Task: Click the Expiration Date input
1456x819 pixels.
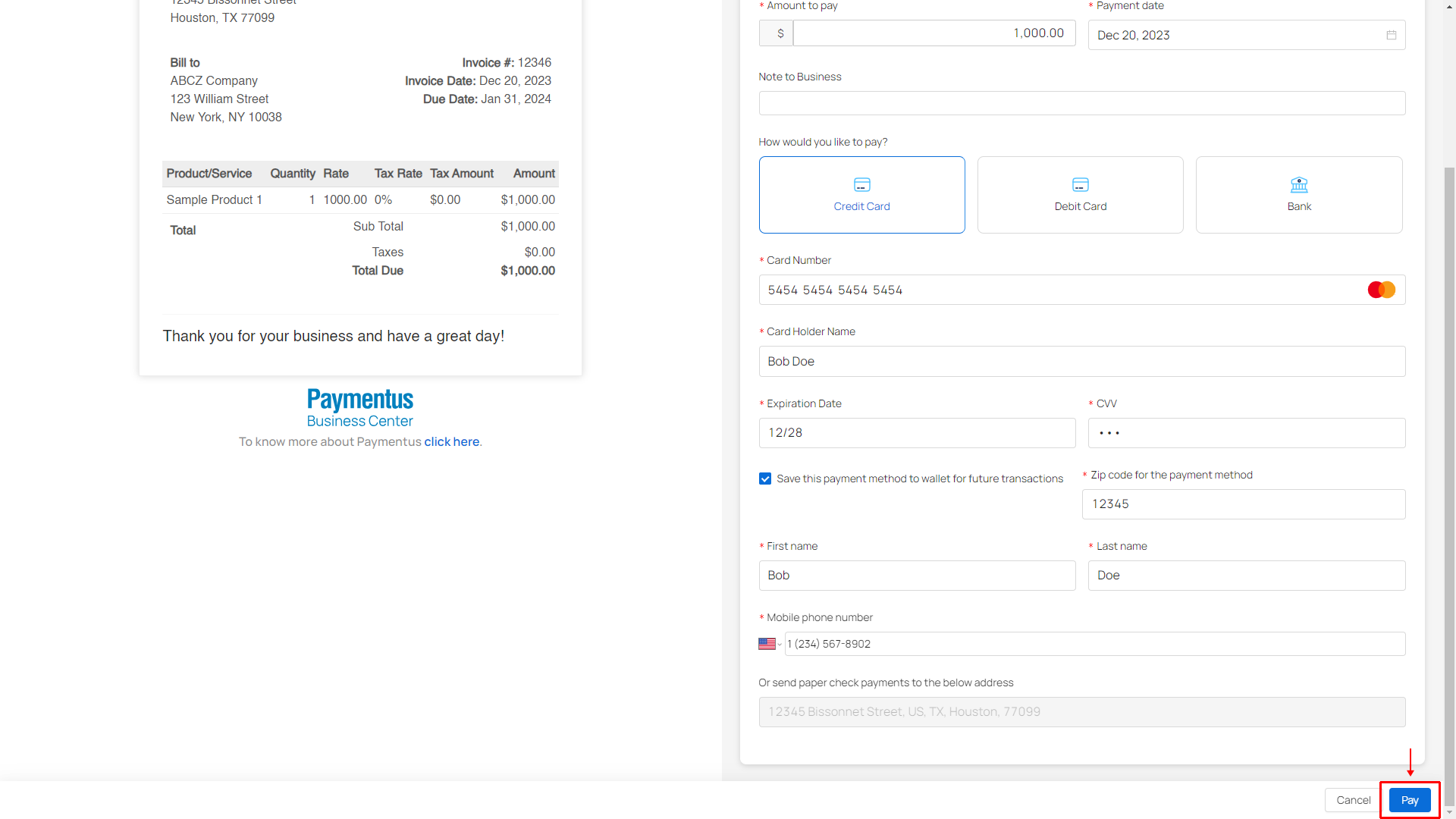Action: pyautogui.click(x=917, y=433)
